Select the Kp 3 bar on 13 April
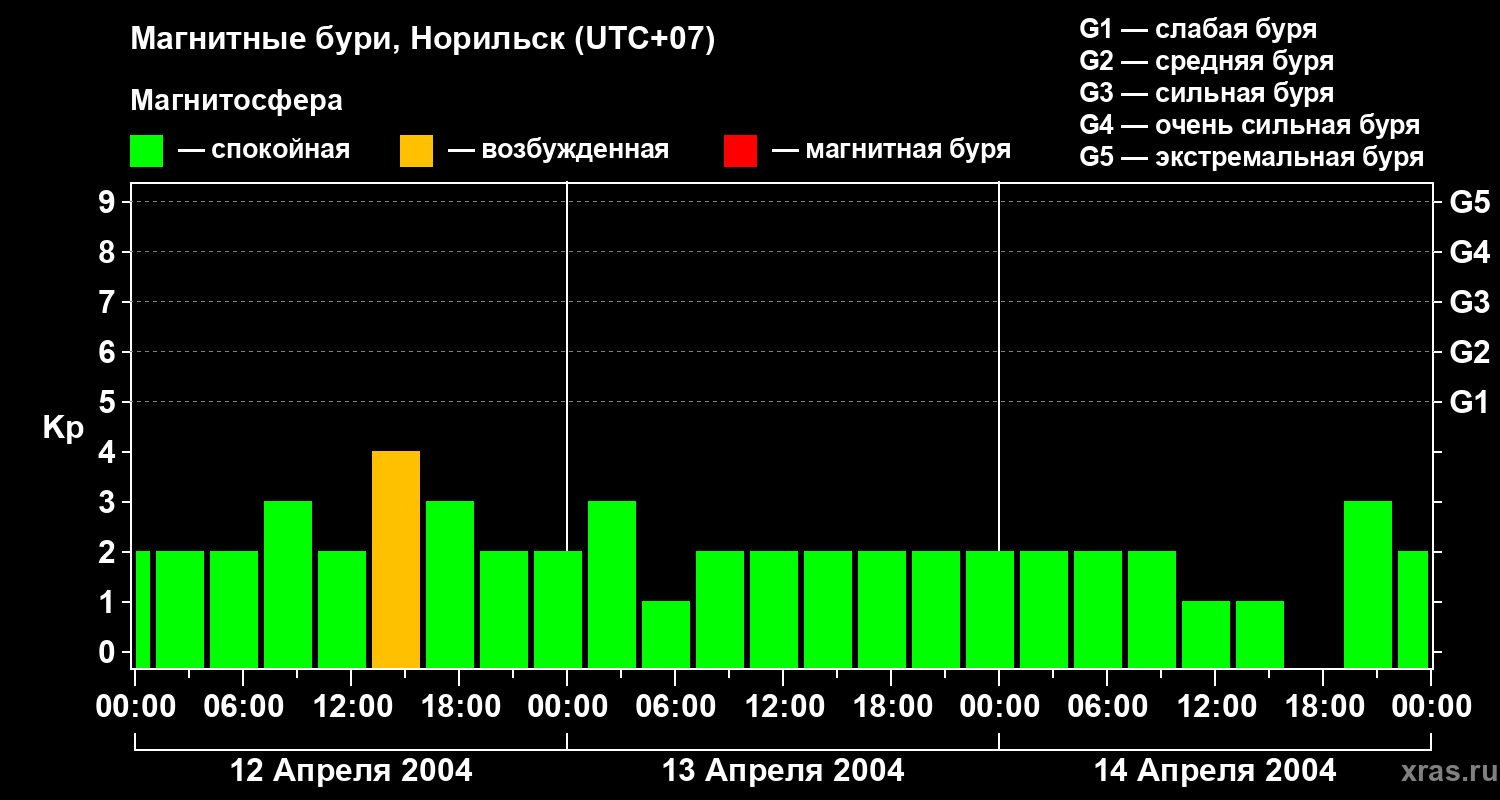 [612, 584]
